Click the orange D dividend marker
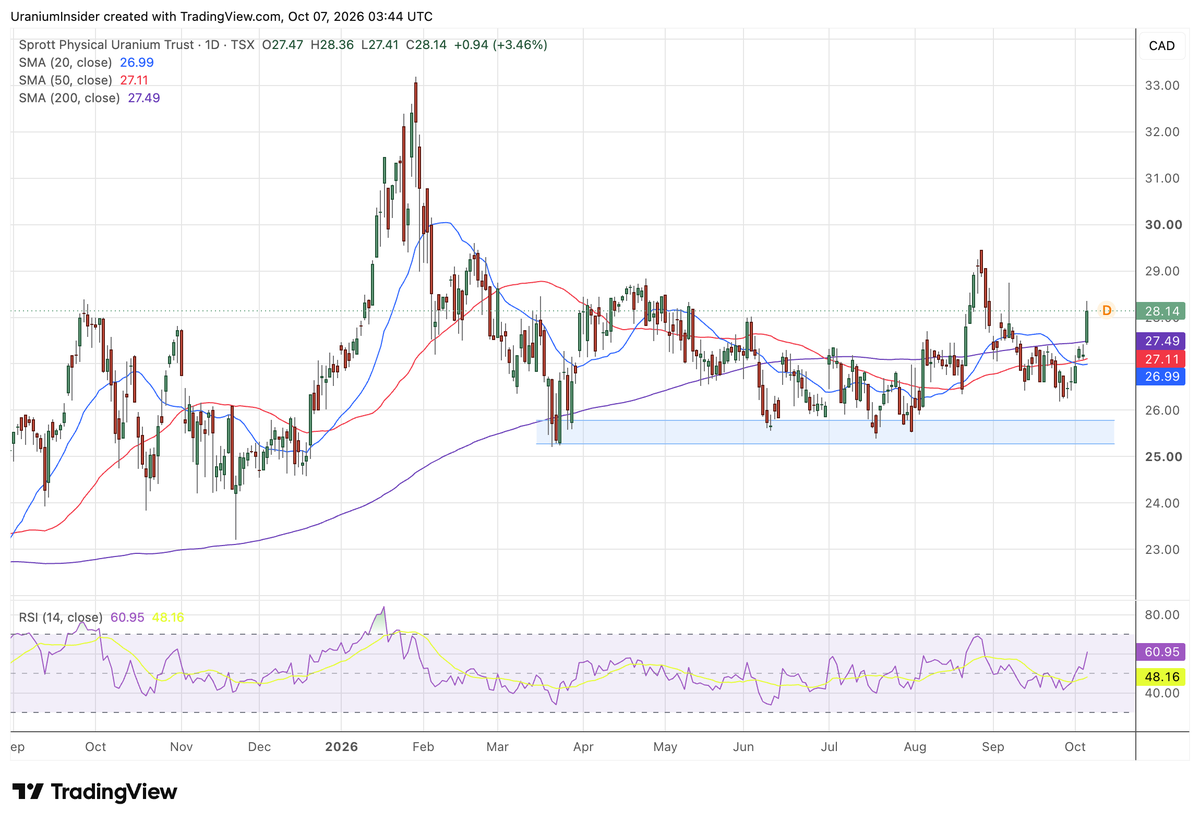Image resolution: width=1200 pixels, height=823 pixels. click(x=1107, y=311)
